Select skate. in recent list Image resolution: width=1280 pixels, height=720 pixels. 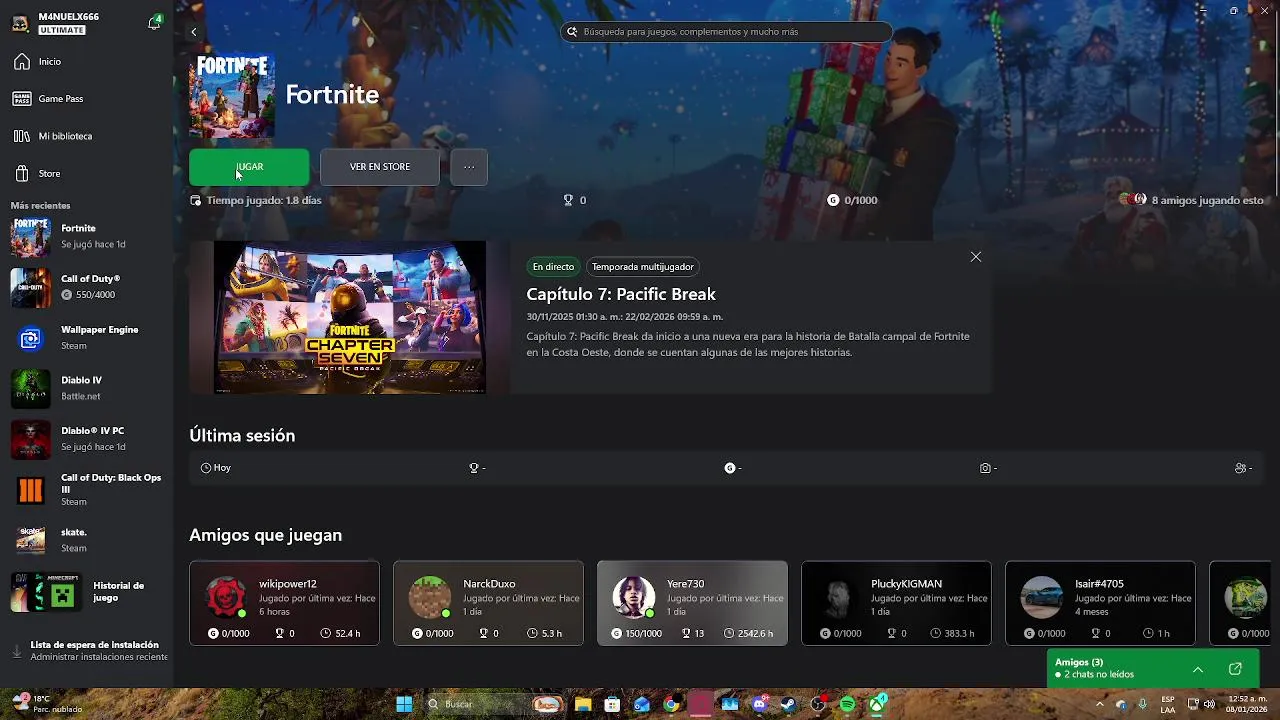coord(86,540)
